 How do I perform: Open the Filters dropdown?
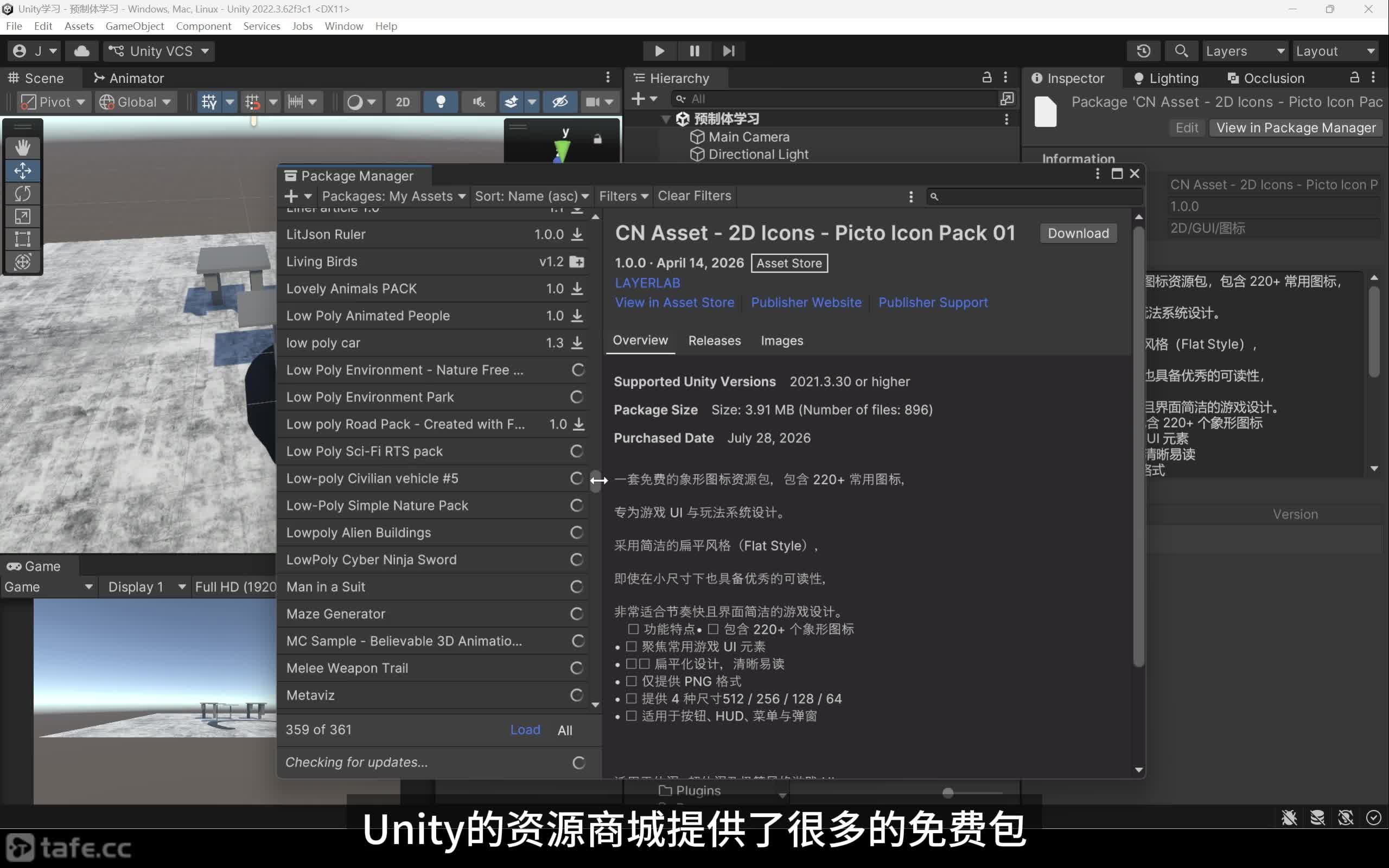[623, 196]
